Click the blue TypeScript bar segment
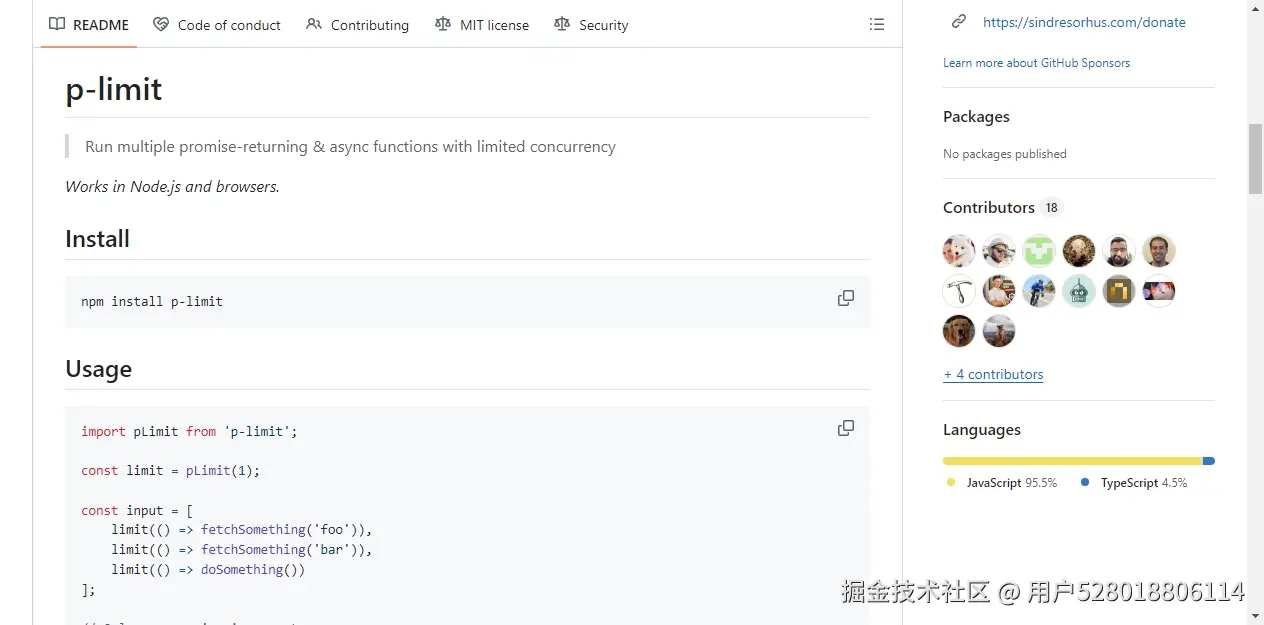 pyautogui.click(x=1209, y=461)
